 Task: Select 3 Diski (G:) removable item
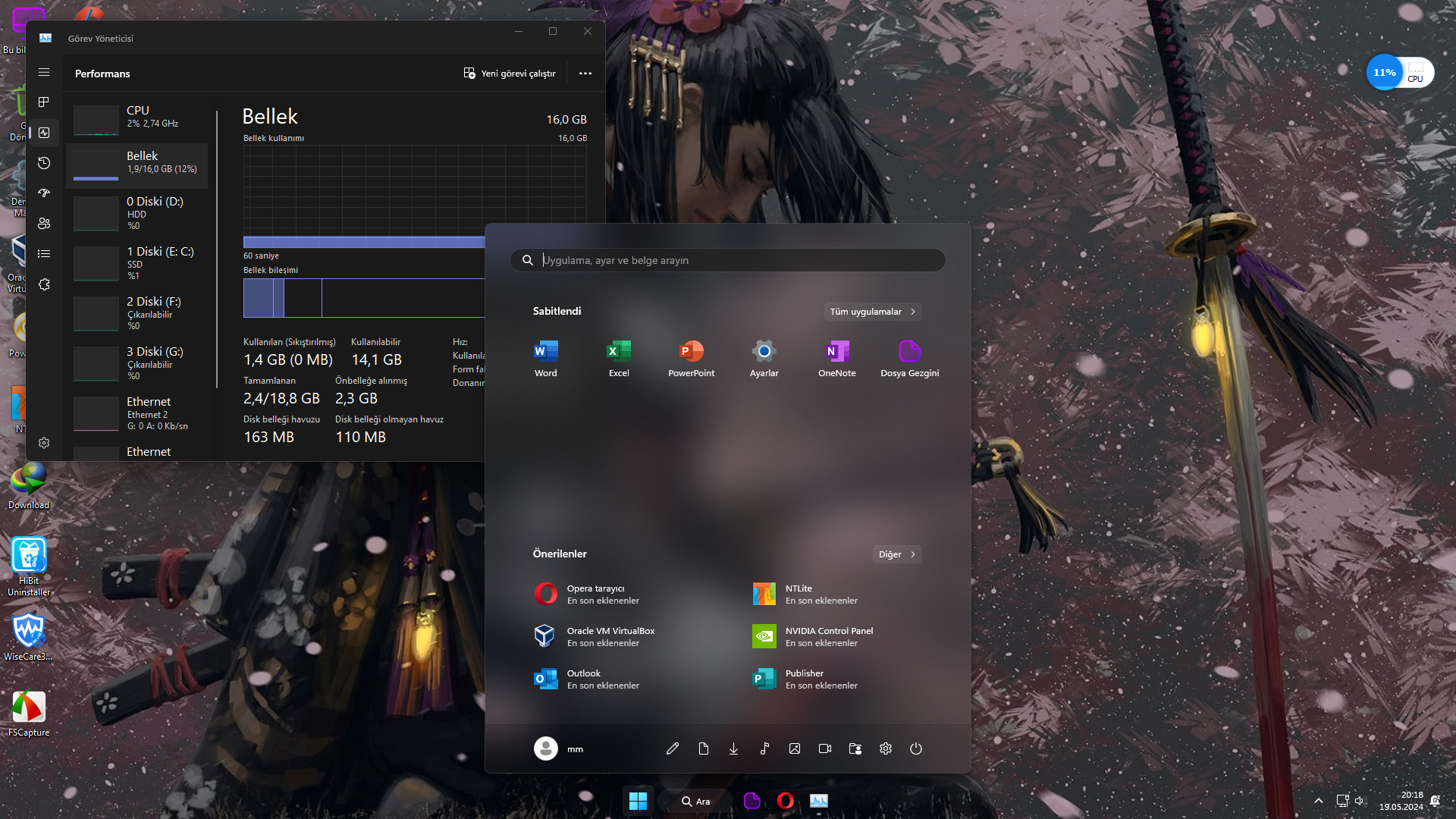(137, 363)
